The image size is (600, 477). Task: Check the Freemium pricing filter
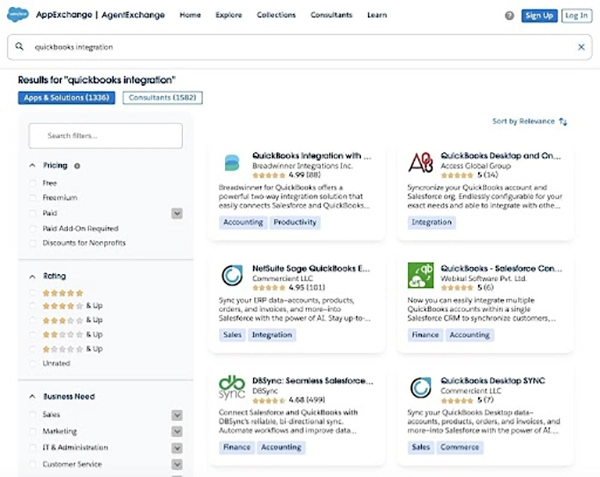click(33, 198)
